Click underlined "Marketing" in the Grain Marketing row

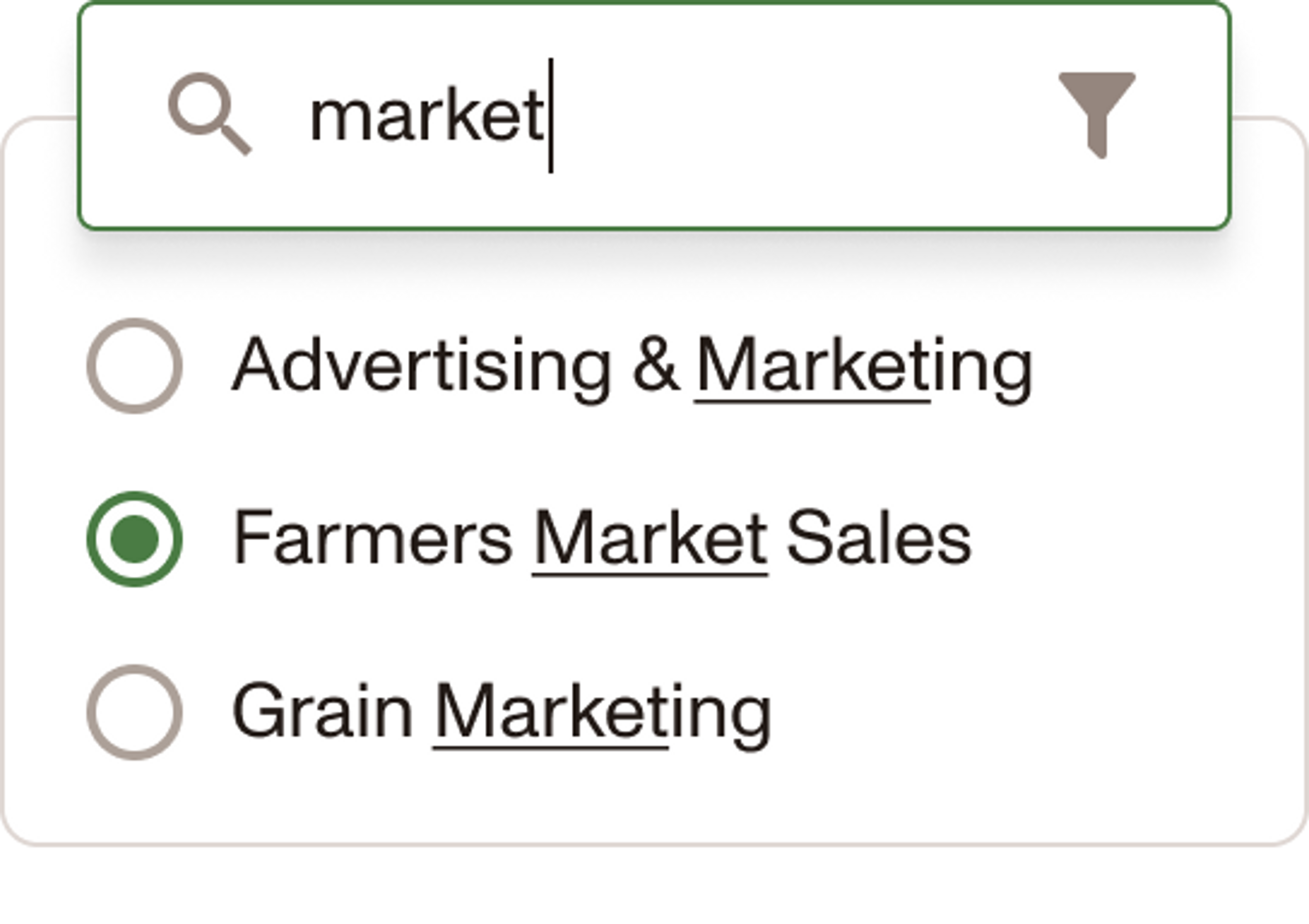pyautogui.click(x=602, y=712)
